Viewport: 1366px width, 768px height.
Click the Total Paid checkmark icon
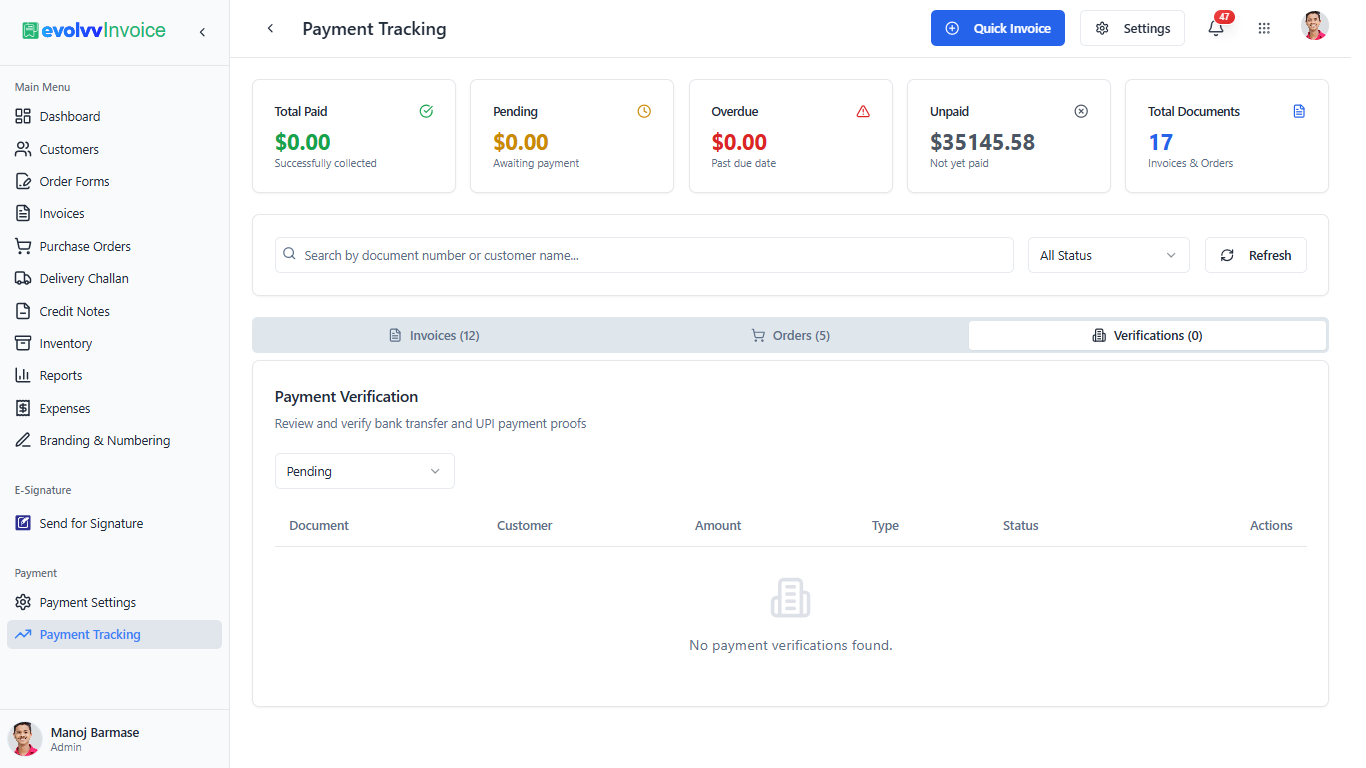pos(426,111)
